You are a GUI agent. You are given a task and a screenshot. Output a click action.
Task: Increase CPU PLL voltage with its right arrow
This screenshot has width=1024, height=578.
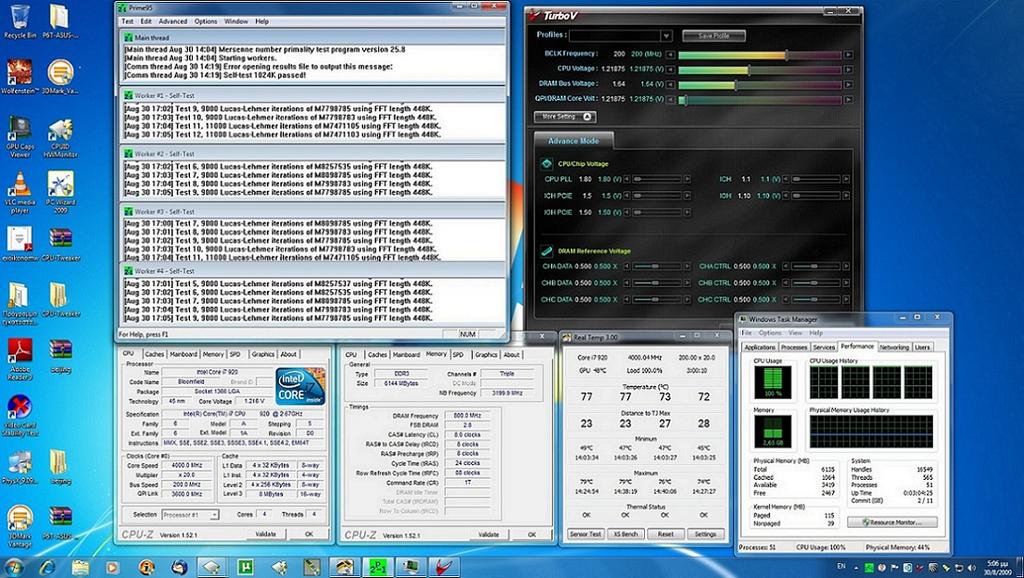click(686, 179)
